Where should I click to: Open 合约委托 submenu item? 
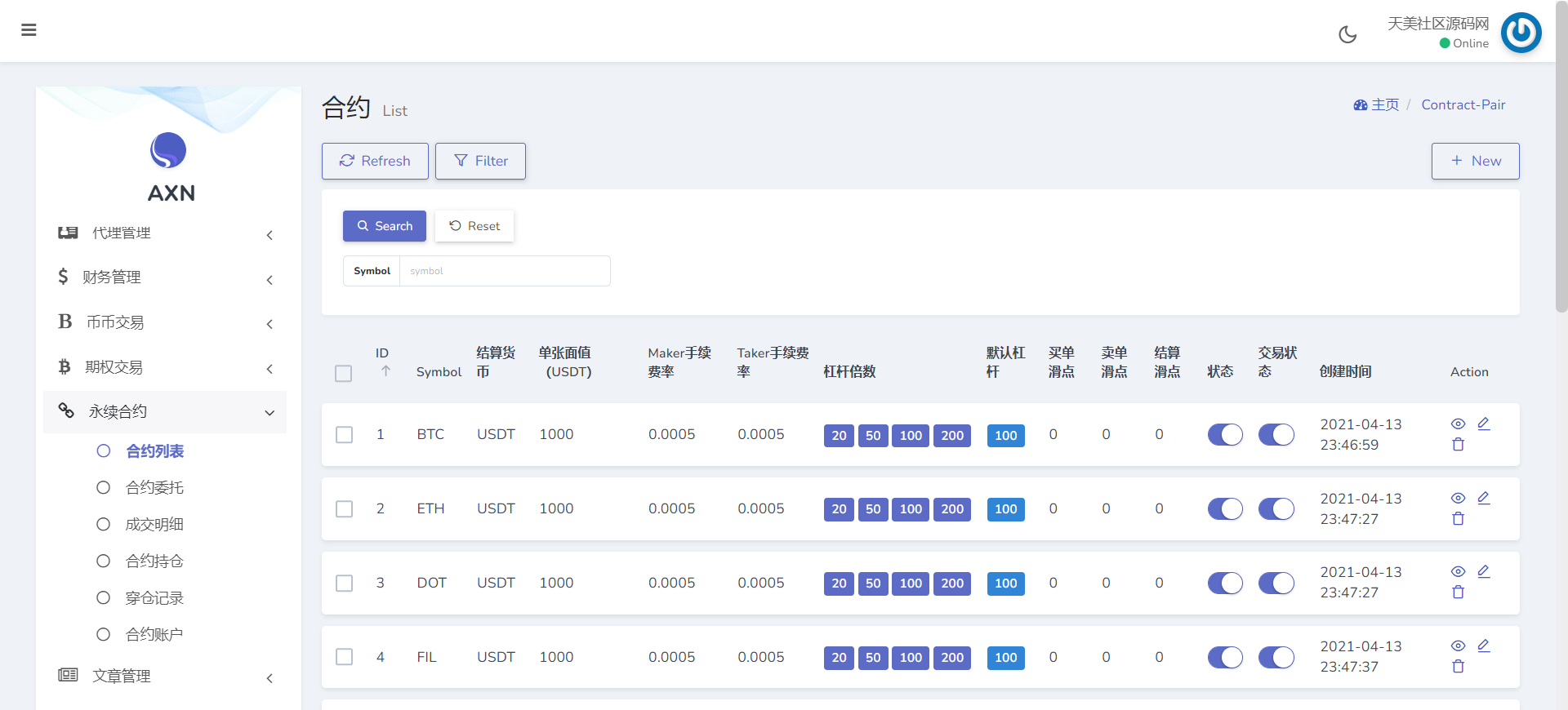pos(154,488)
